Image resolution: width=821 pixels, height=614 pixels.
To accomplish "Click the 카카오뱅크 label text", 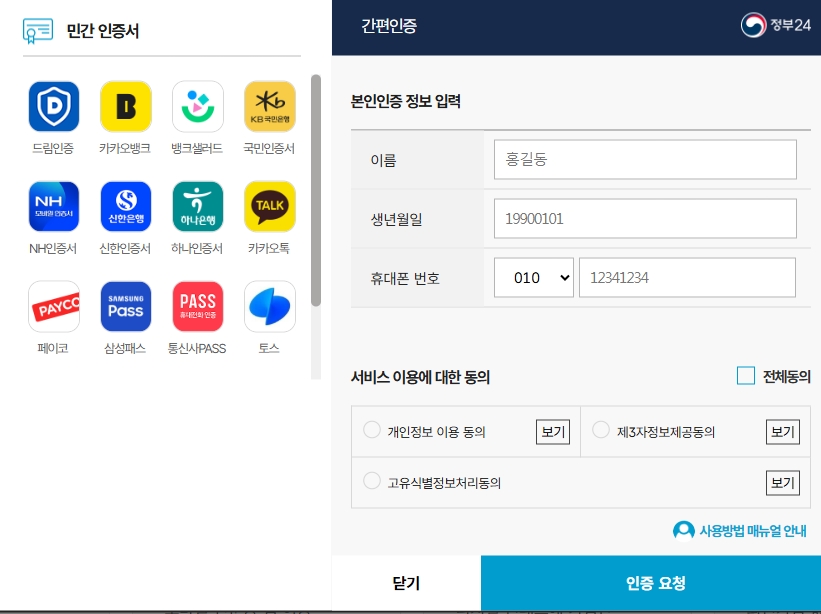I will [125, 149].
